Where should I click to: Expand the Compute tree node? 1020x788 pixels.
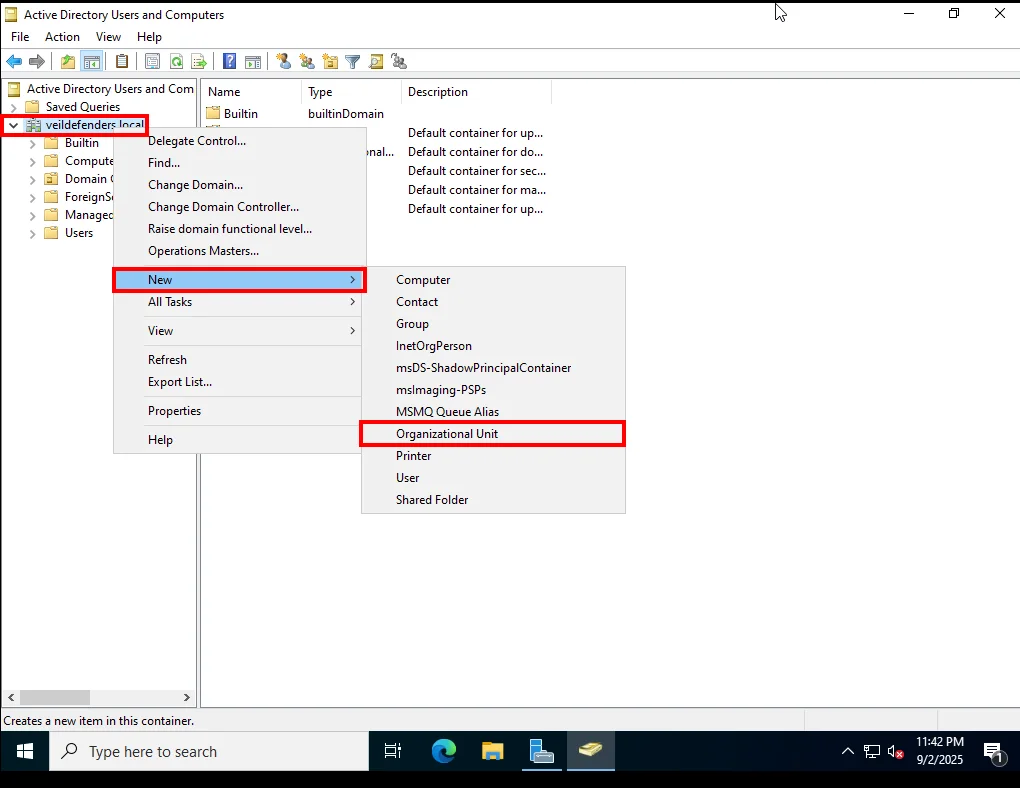[x=33, y=161]
